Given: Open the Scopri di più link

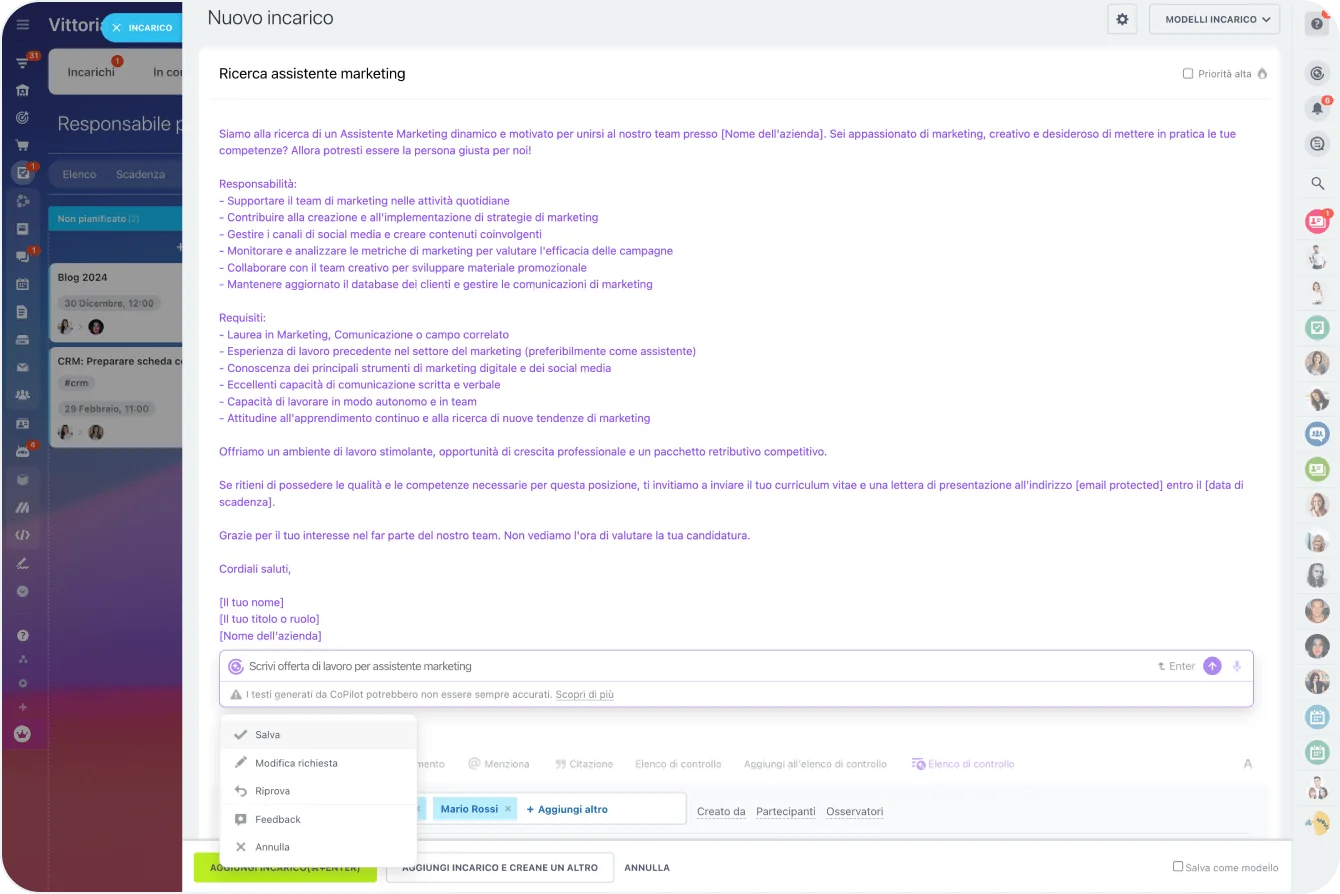Looking at the screenshot, I should tap(584, 694).
